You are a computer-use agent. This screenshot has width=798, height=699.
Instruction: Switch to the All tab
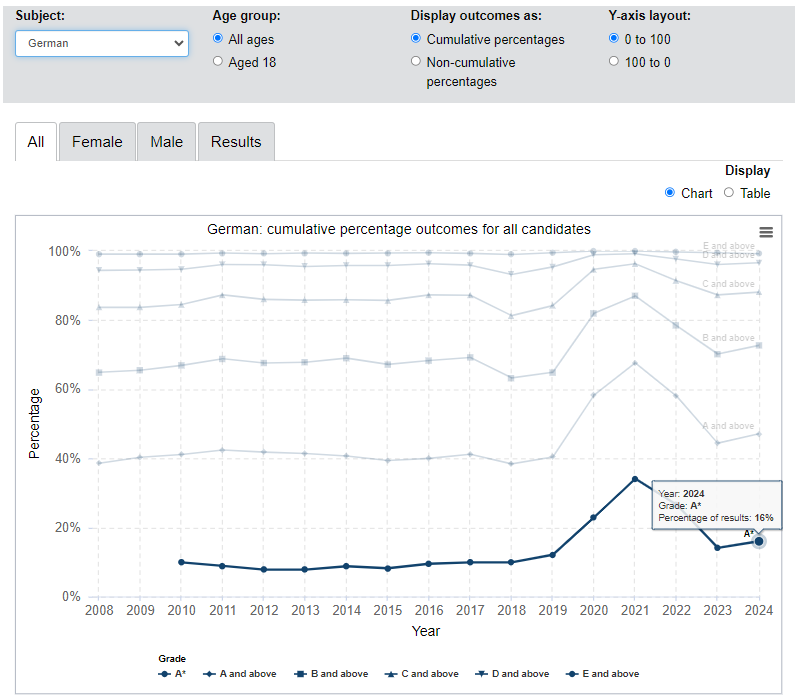[x=36, y=142]
